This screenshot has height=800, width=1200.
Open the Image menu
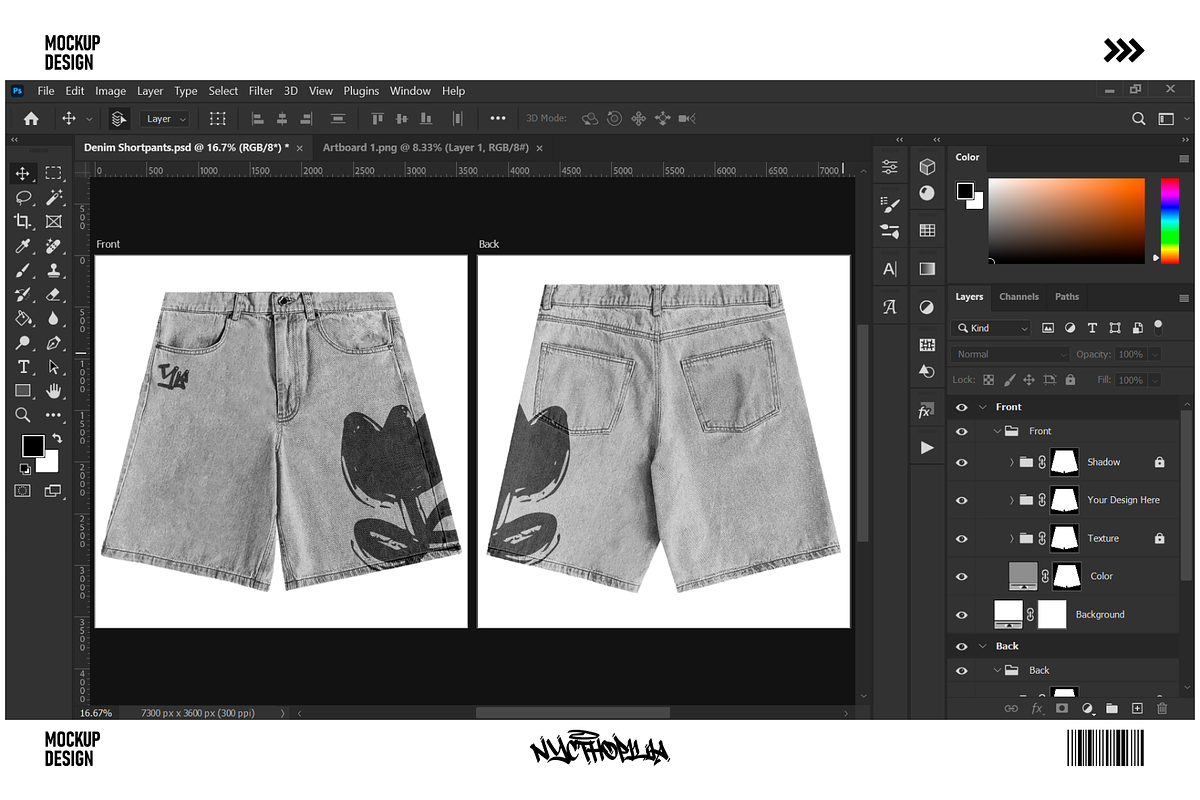(110, 91)
